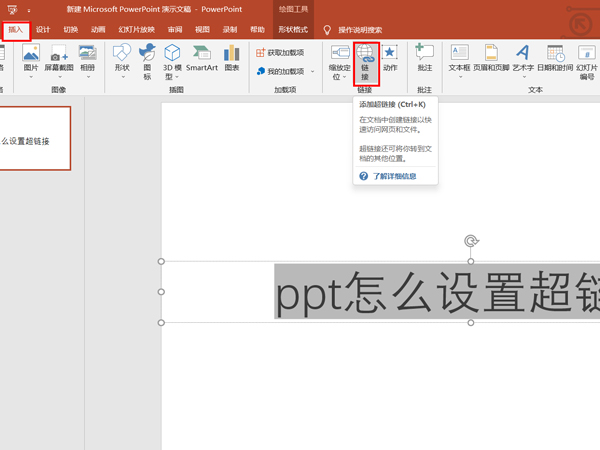
Task: Switch to the 设计 design tab
Action: (43, 30)
